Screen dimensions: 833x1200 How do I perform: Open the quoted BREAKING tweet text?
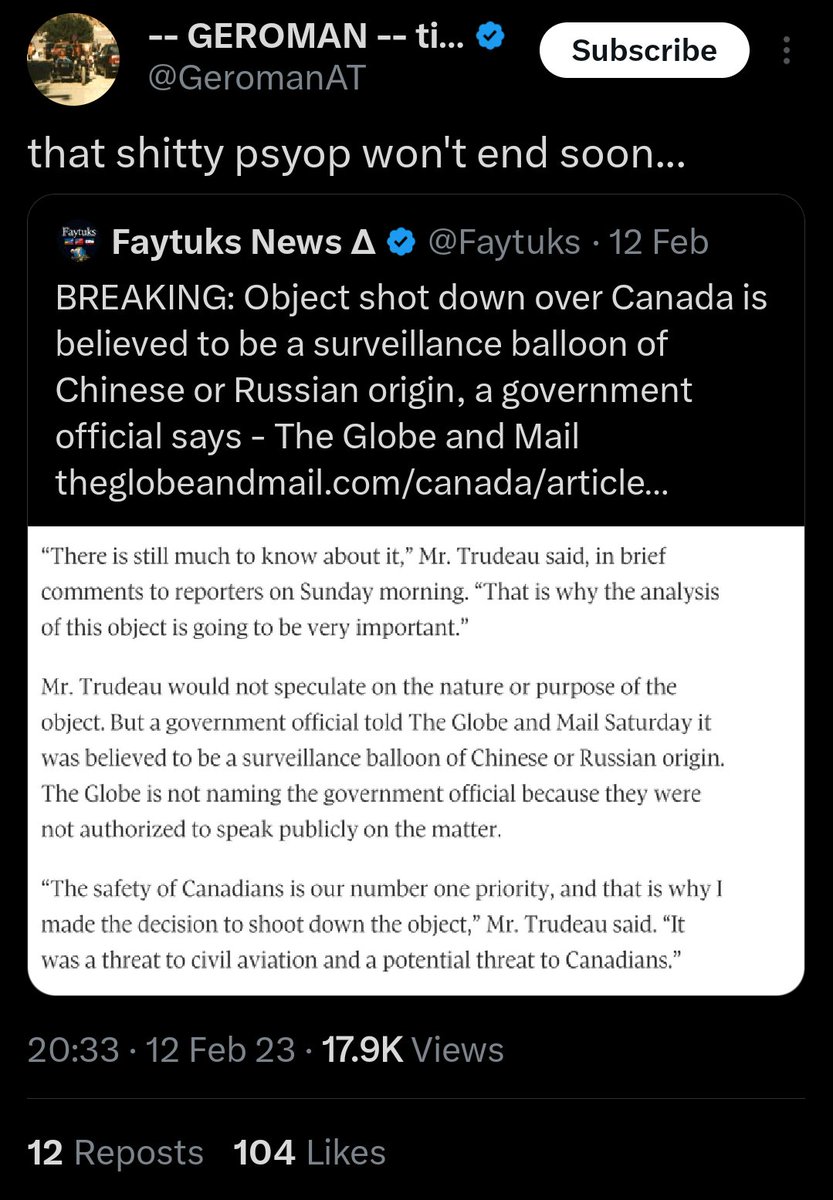coord(410,366)
